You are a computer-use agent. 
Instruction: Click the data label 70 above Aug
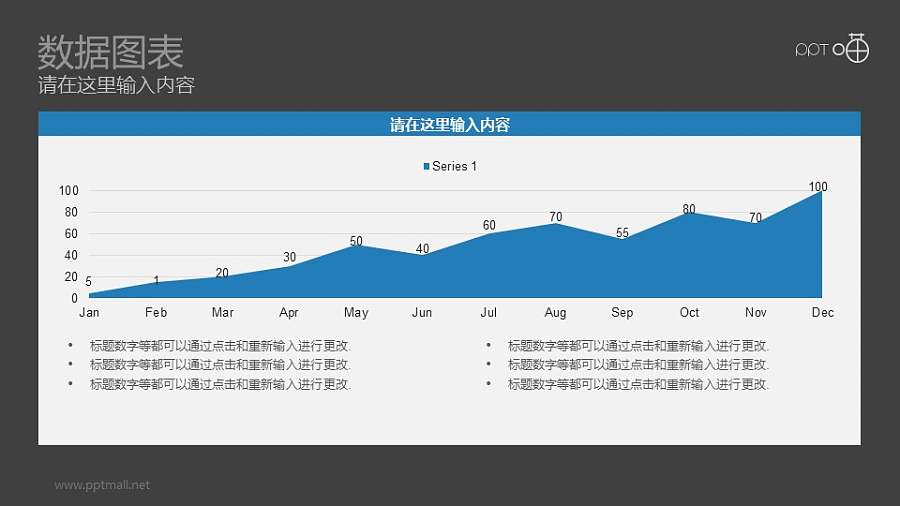pyautogui.click(x=556, y=217)
